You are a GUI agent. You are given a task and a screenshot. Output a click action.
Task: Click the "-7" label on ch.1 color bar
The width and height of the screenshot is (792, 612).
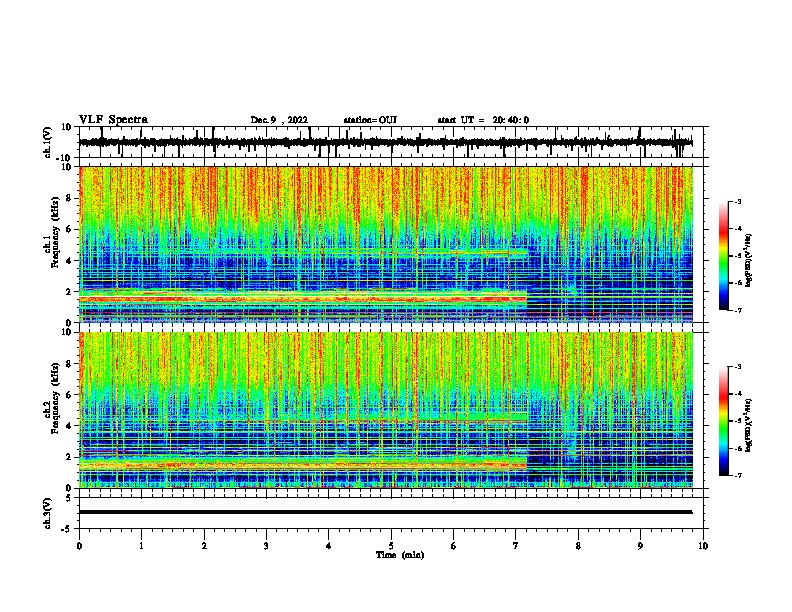738,310
